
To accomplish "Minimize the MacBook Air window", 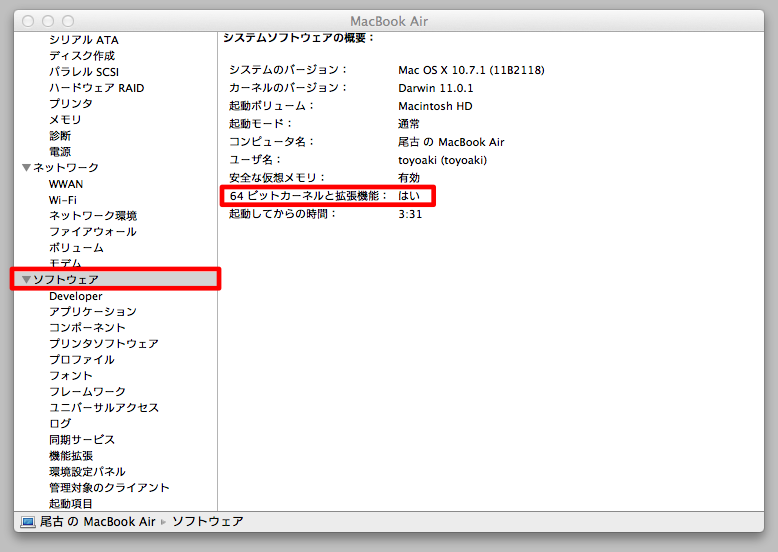I will pyautogui.click(x=48, y=21).
